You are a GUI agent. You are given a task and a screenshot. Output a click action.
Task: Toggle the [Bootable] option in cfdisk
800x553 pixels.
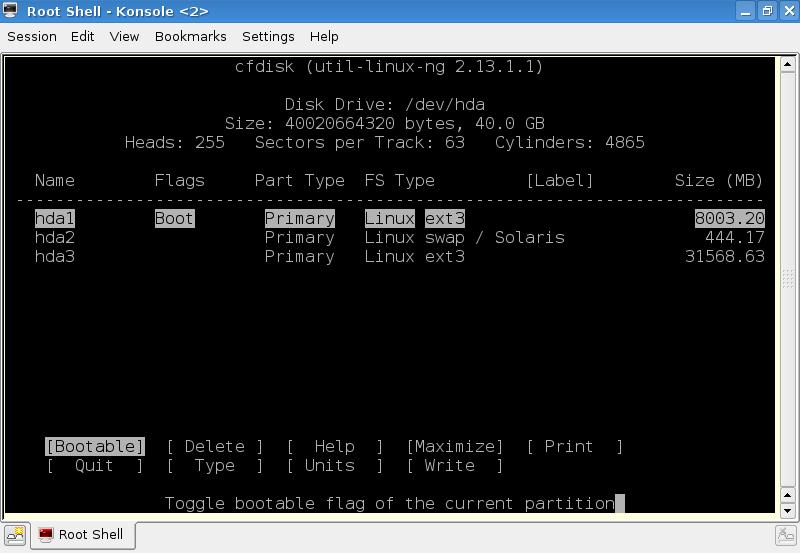pos(95,447)
